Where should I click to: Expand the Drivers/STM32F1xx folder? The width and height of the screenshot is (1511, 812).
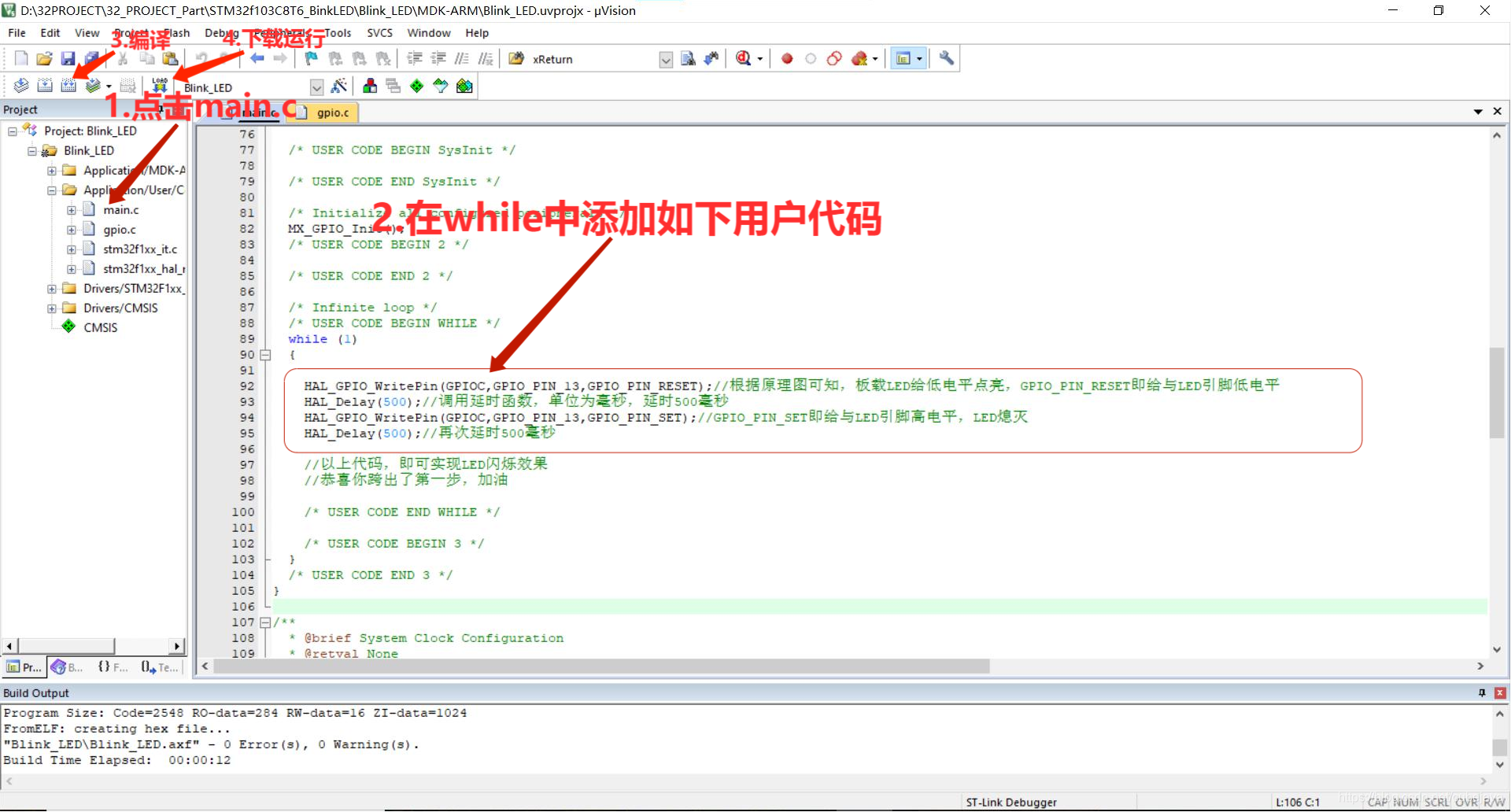[x=52, y=289]
